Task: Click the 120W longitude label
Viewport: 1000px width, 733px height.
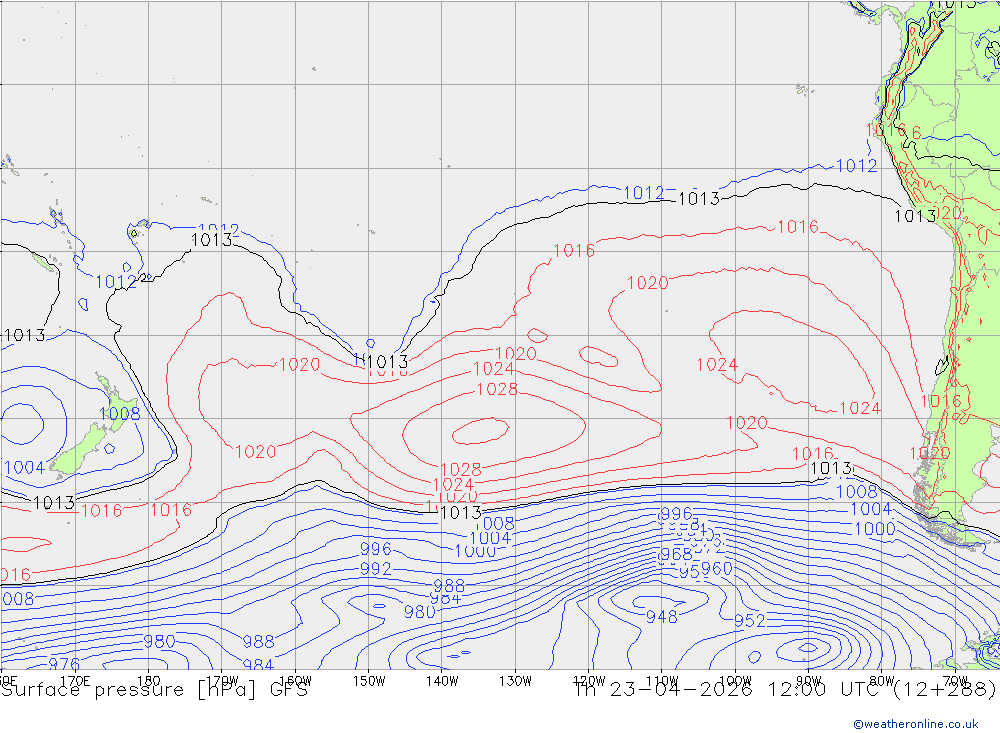Action: click(x=589, y=681)
